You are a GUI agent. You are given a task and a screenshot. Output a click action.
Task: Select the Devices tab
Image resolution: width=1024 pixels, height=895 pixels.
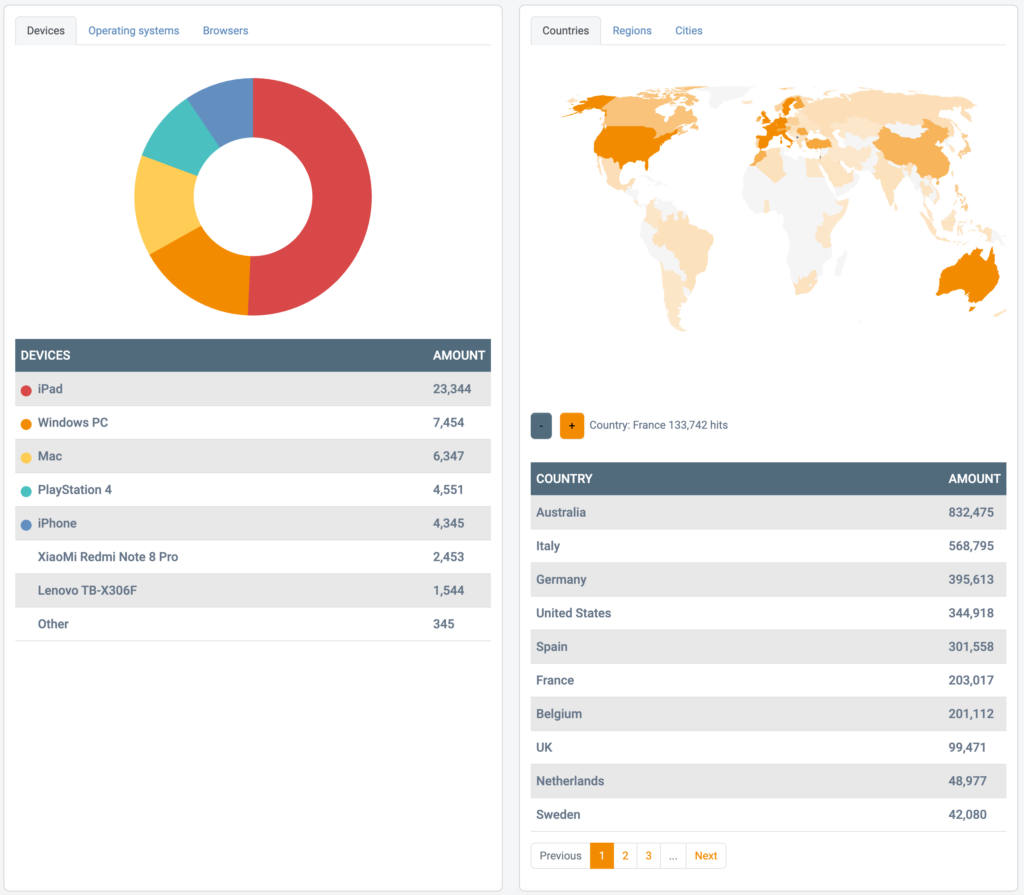(x=45, y=30)
